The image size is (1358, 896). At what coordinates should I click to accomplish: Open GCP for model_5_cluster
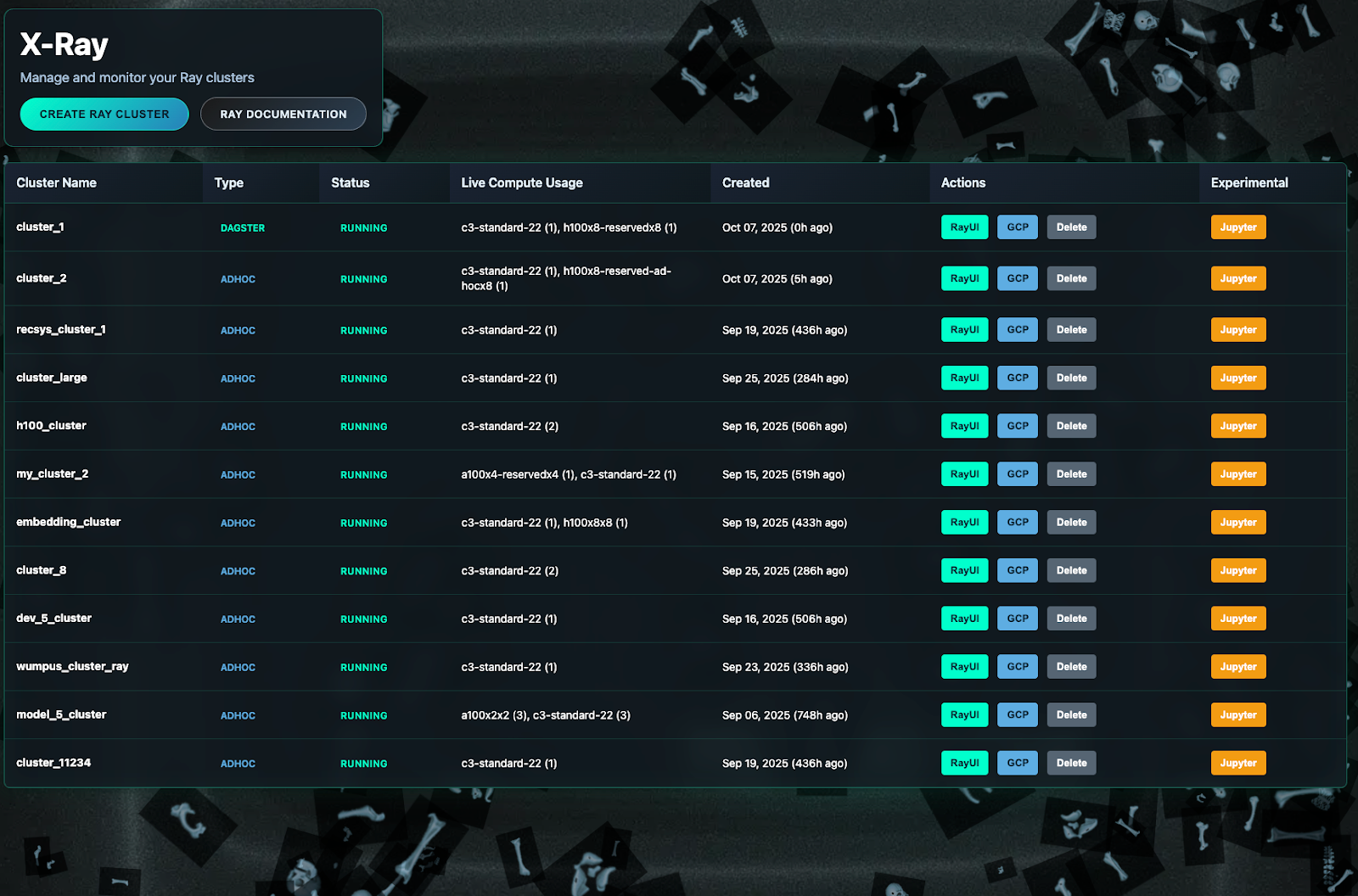pos(1017,715)
